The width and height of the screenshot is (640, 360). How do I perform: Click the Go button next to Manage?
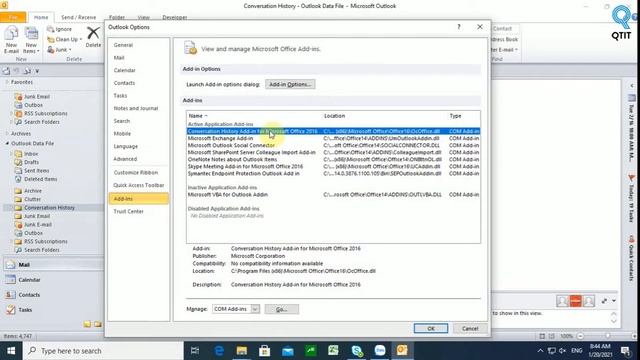(282, 309)
